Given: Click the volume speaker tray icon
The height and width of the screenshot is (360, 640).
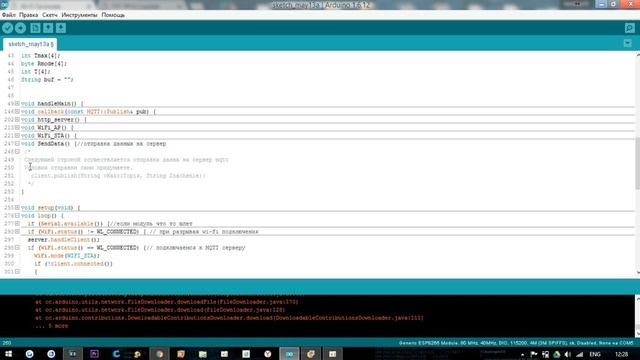Looking at the screenshot, I should (x=568, y=354).
